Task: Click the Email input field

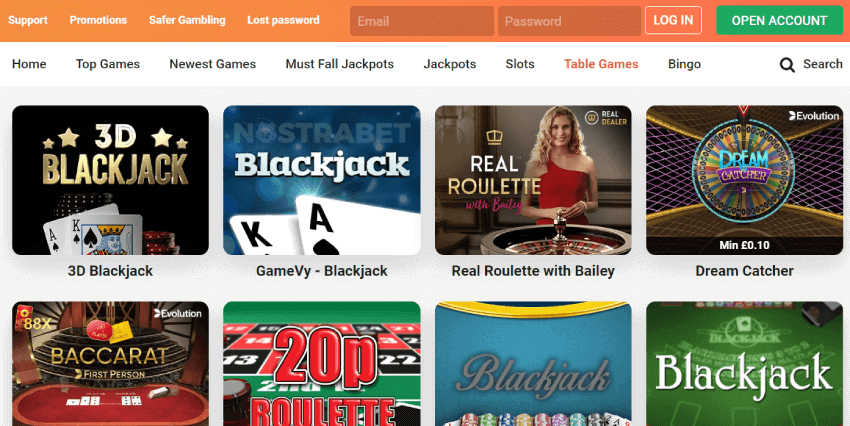Action: coord(422,21)
